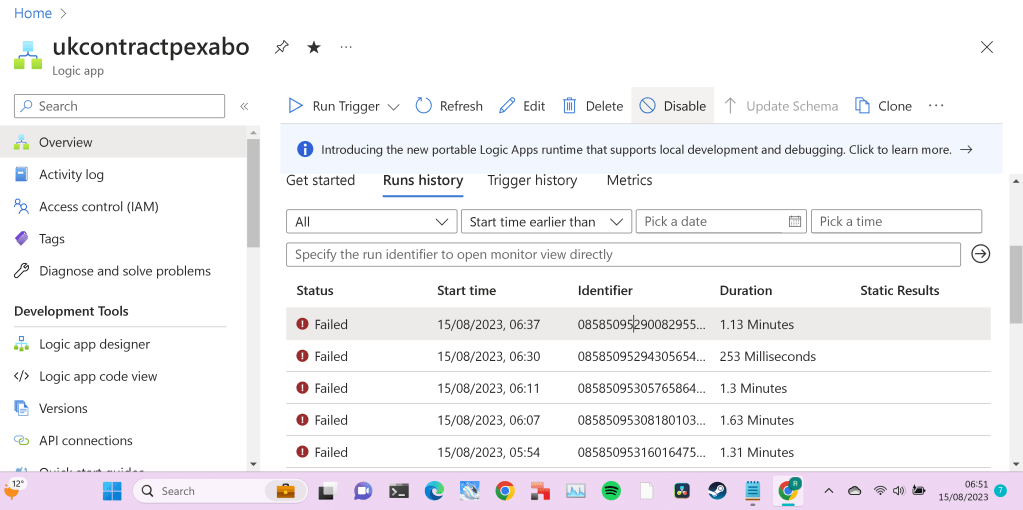Click the Start time column header

(466, 291)
